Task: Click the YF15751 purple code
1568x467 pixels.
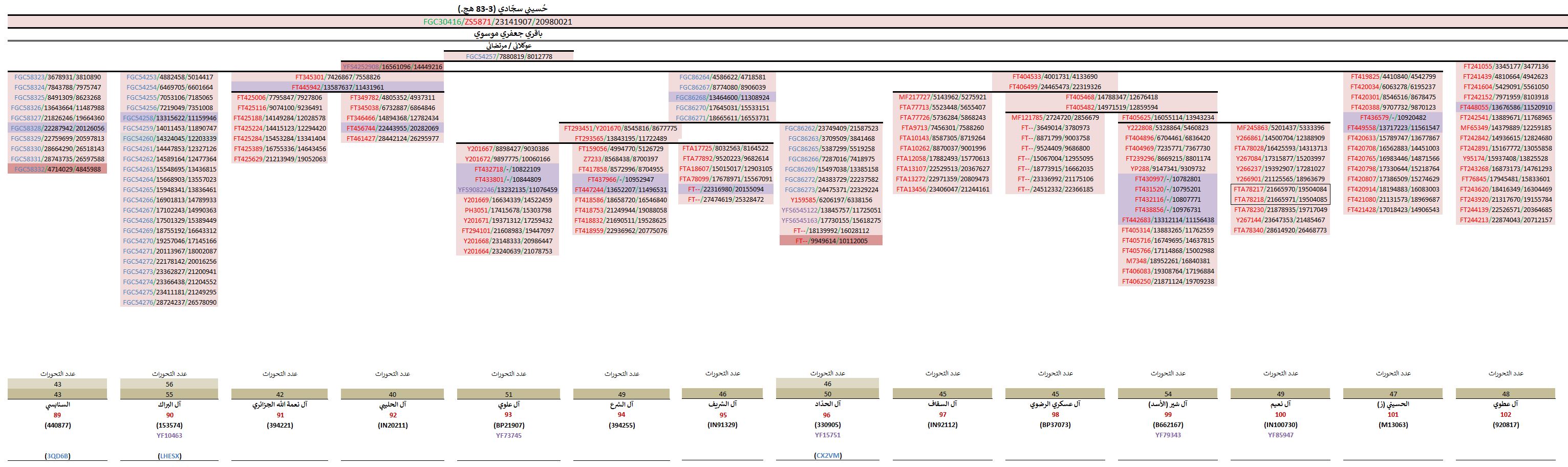Action: (x=827, y=435)
